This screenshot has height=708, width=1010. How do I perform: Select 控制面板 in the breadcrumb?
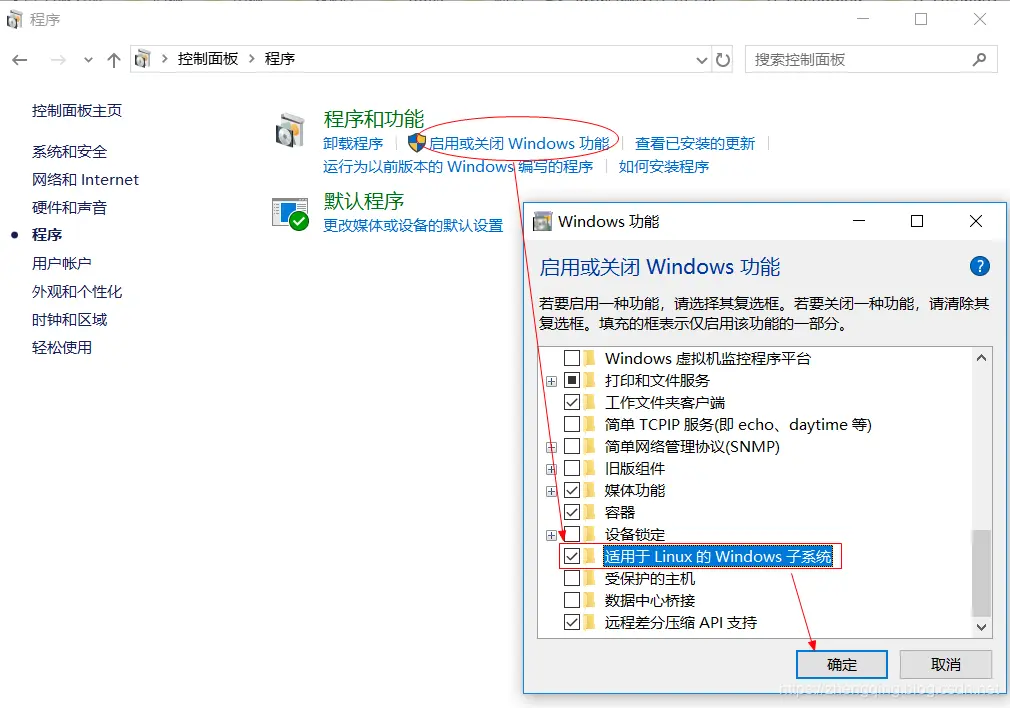click(207, 59)
